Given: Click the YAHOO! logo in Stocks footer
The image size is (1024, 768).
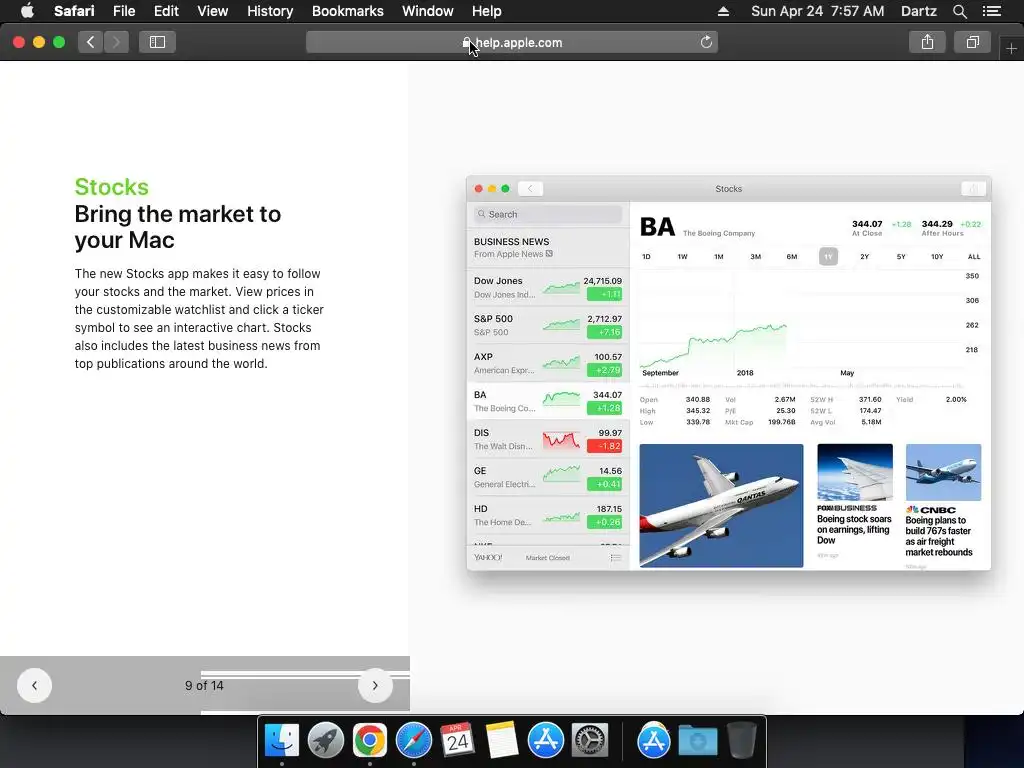Looking at the screenshot, I should pos(488,558).
